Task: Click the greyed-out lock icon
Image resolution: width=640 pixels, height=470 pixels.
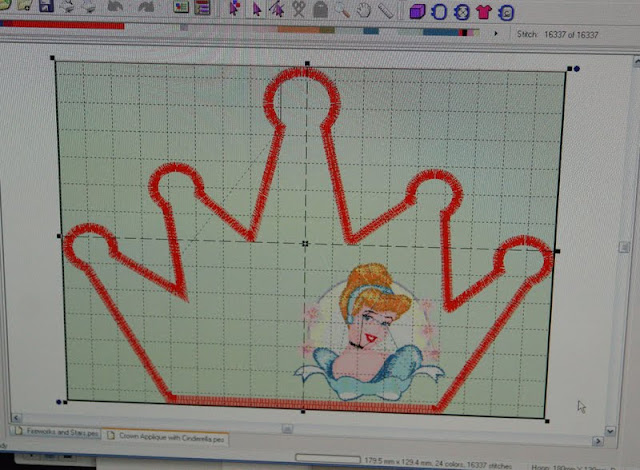Action: (x=320, y=10)
